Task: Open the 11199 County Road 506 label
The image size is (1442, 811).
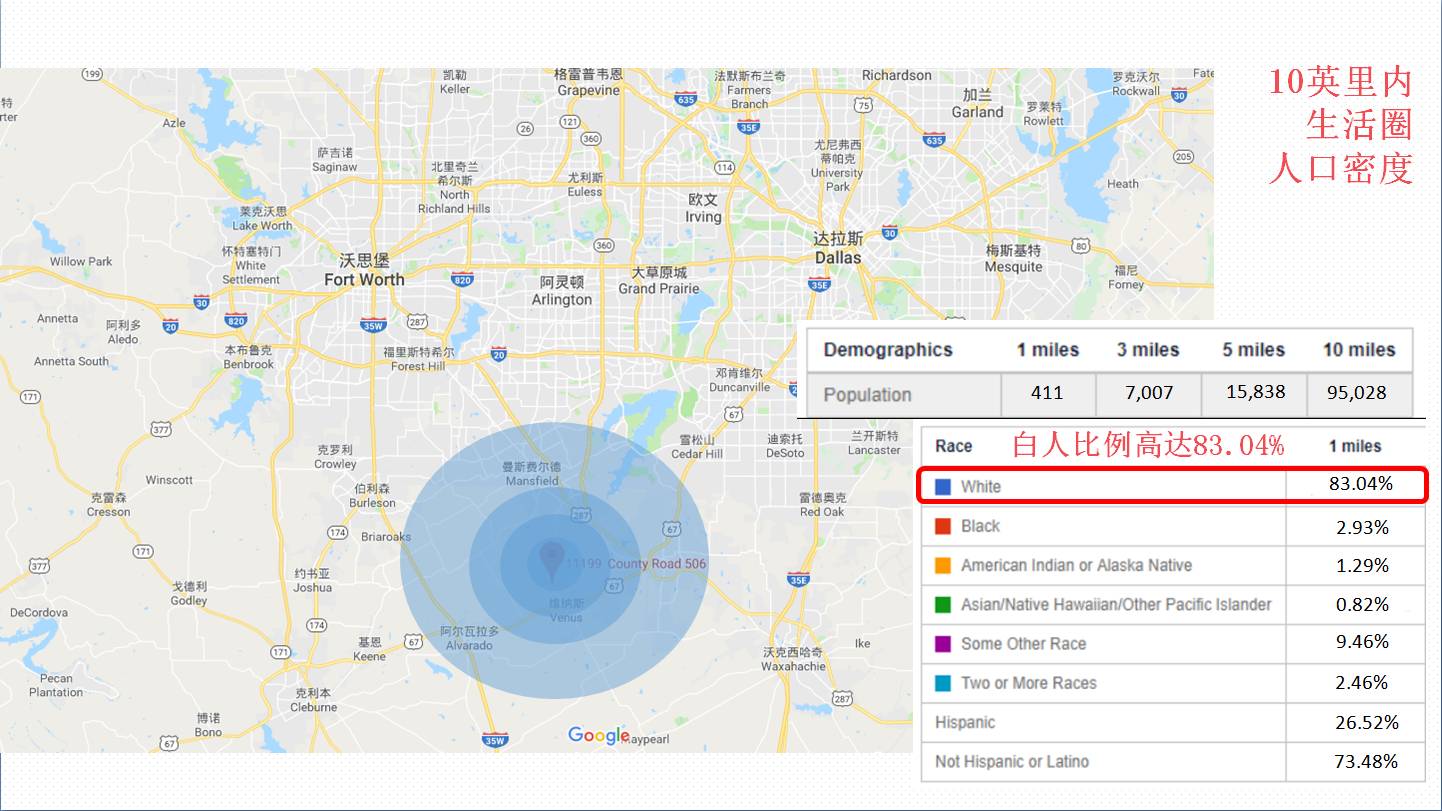Action: click(x=636, y=564)
